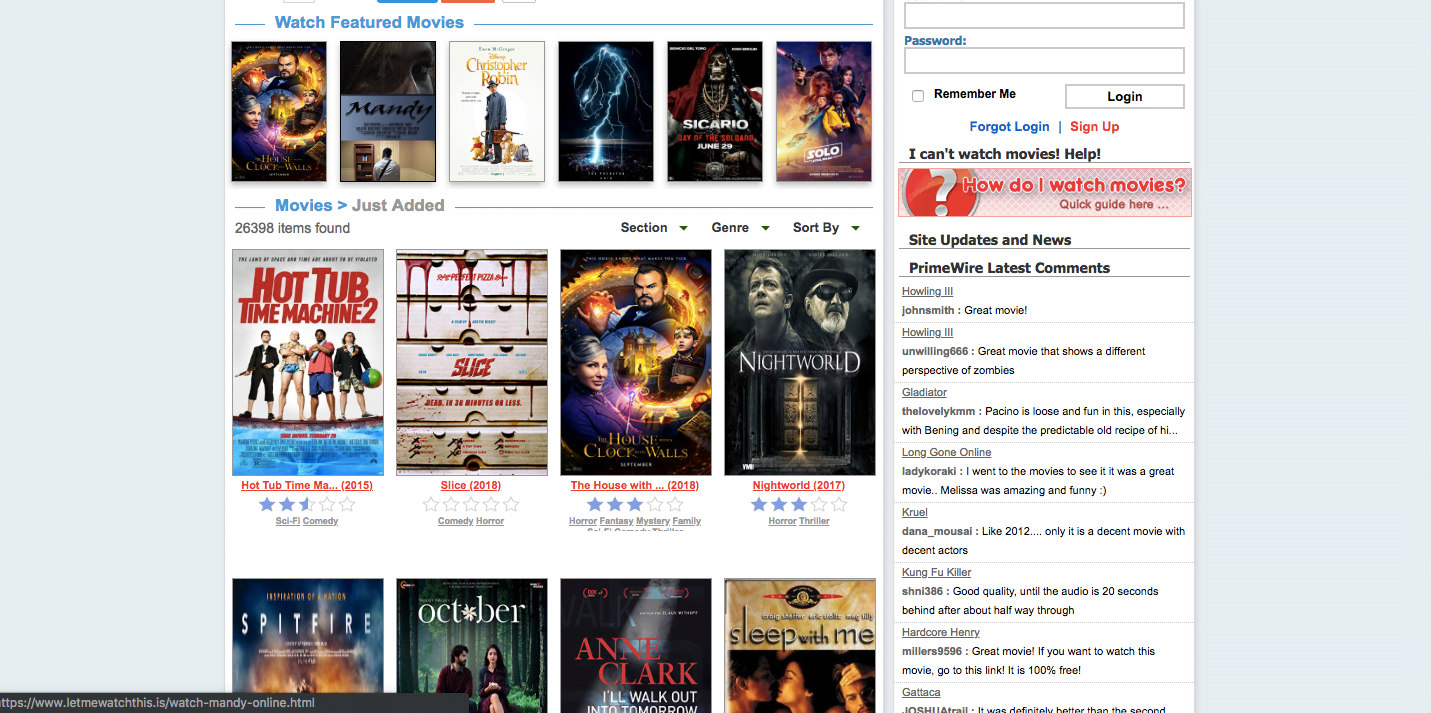Open the Forgot Login link
The image size is (1431, 713).
(1009, 127)
